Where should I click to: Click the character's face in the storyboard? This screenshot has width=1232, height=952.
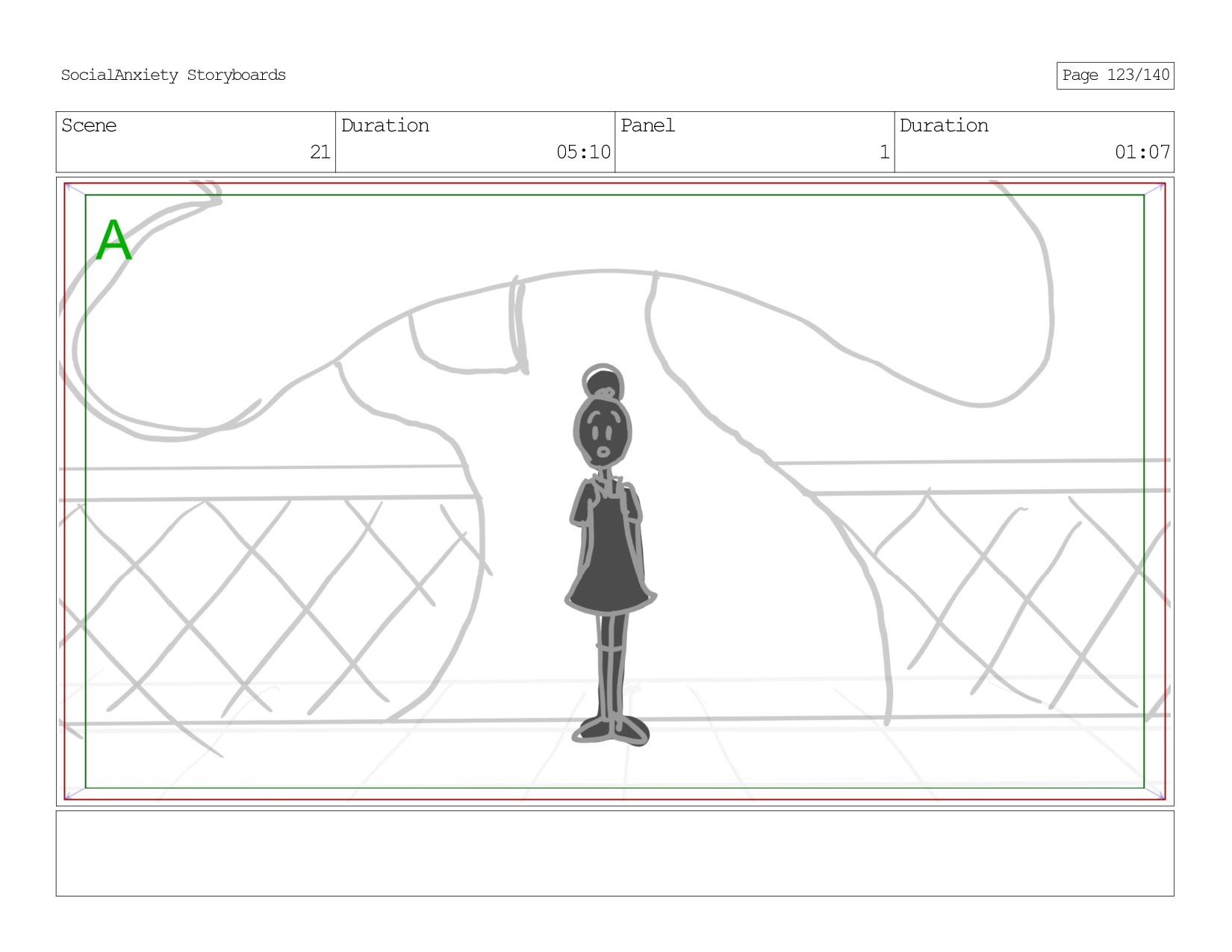602,433
